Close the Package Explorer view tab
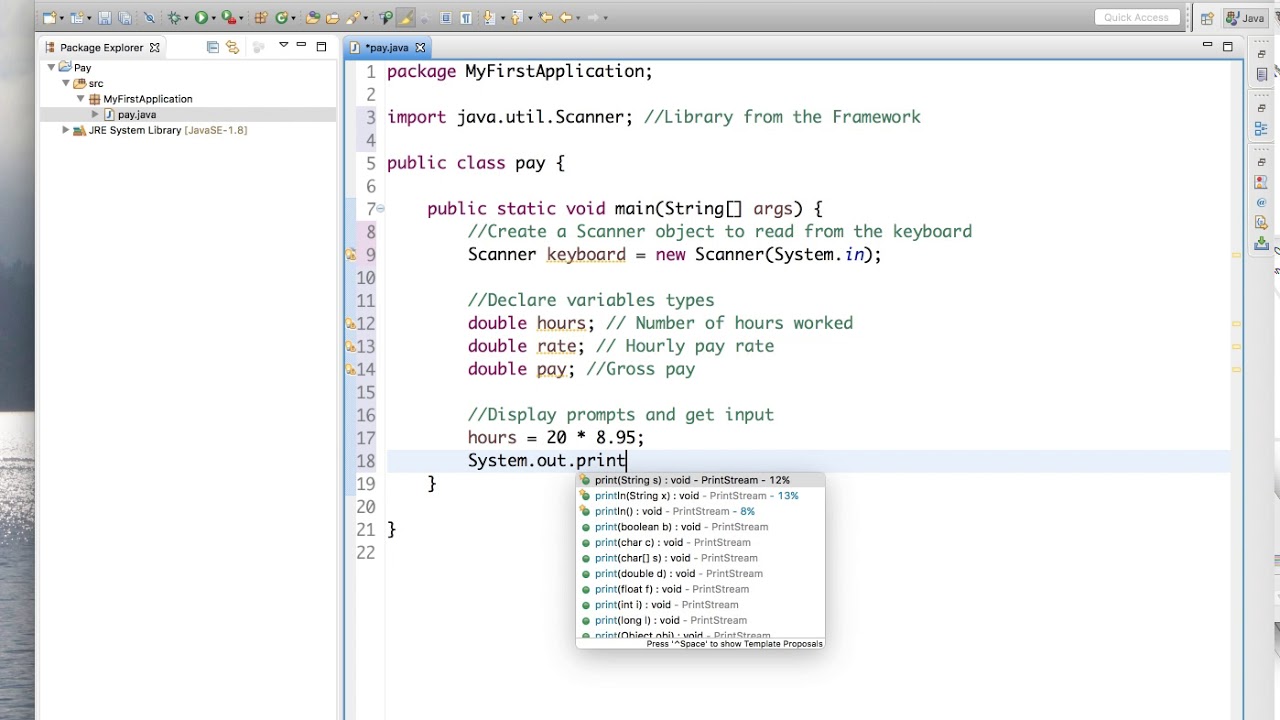Screen dimensions: 1280x720 (155, 47)
